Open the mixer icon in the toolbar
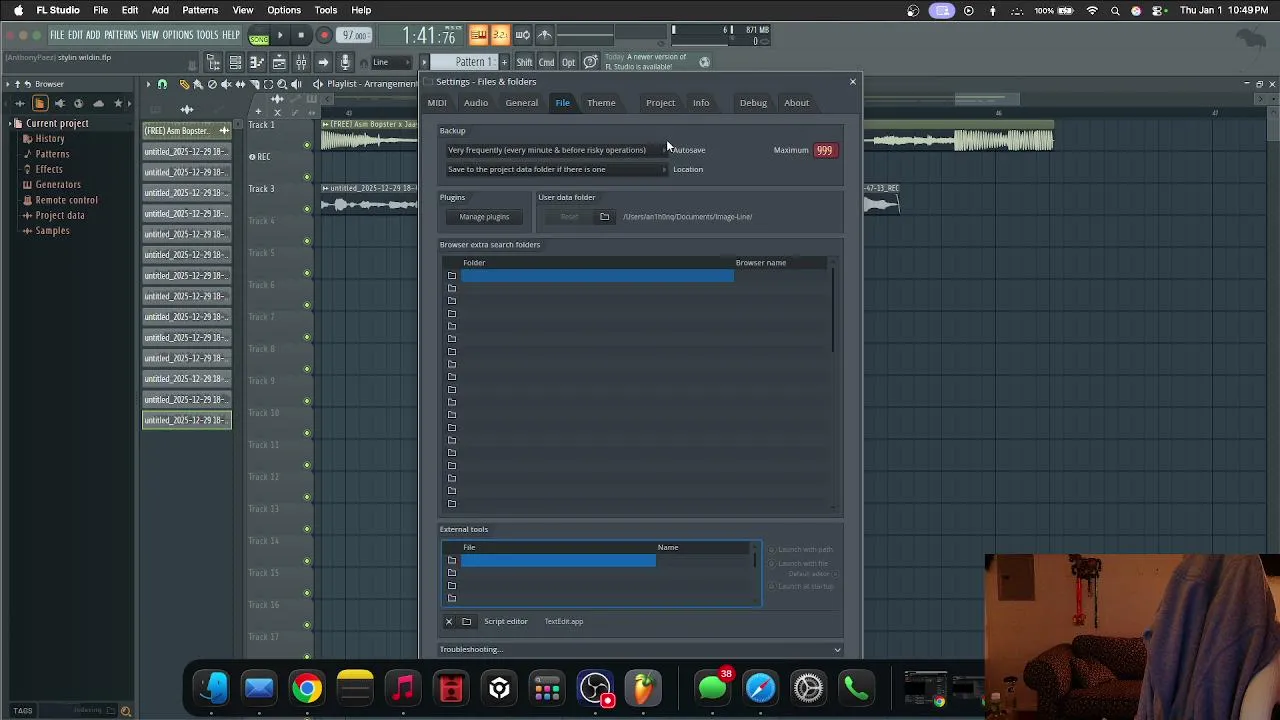 (x=301, y=63)
